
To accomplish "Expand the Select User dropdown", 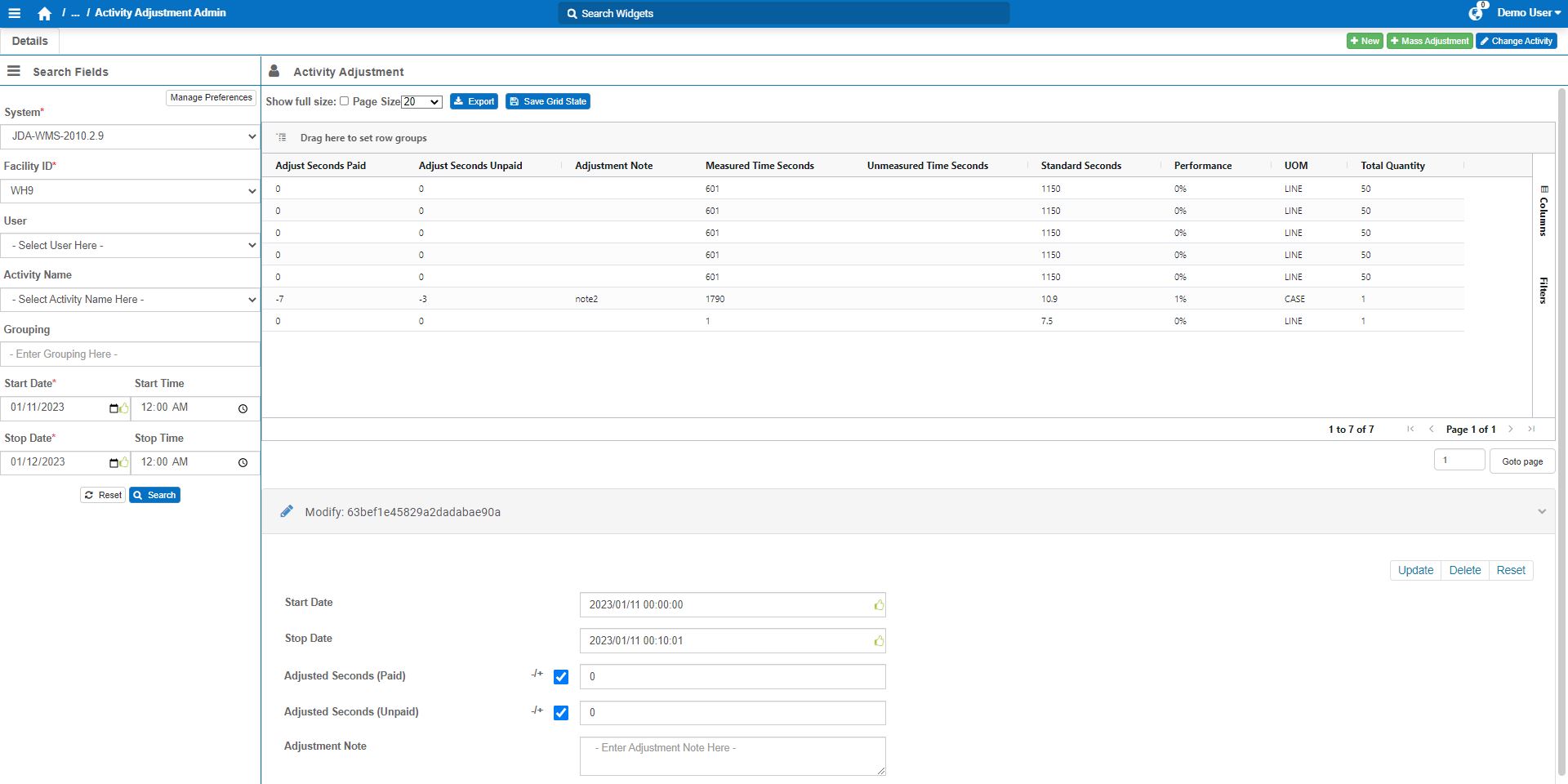I will click(130, 245).
